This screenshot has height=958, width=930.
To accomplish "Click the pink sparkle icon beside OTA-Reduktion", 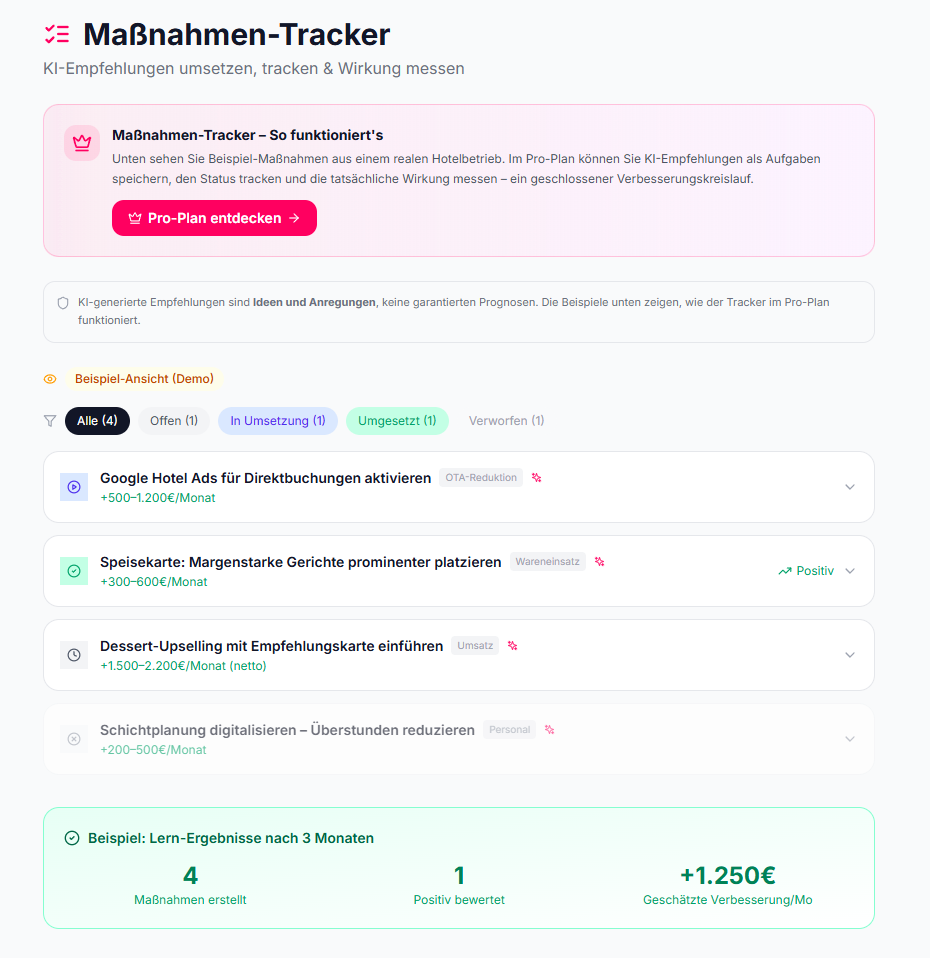I will coord(536,478).
